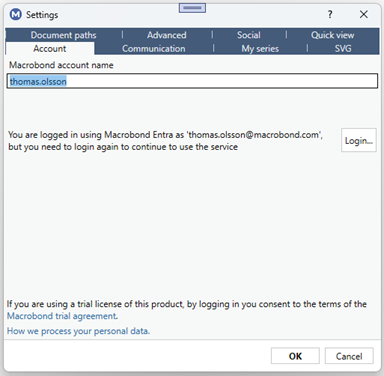Select the Quick view tab
The height and width of the screenshot is (376, 384).
pyautogui.click(x=332, y=35)
